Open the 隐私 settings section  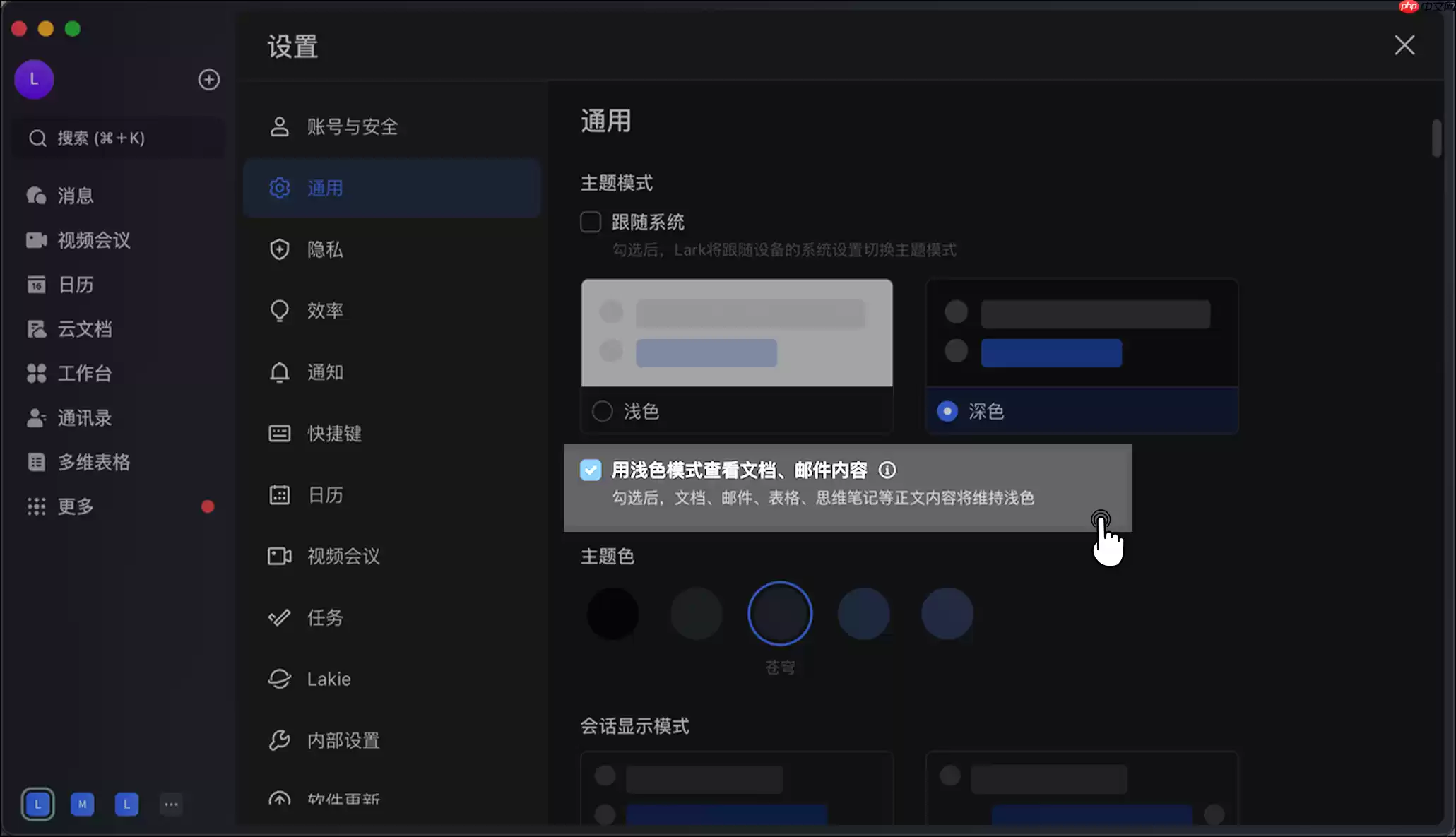coord(326,249)
